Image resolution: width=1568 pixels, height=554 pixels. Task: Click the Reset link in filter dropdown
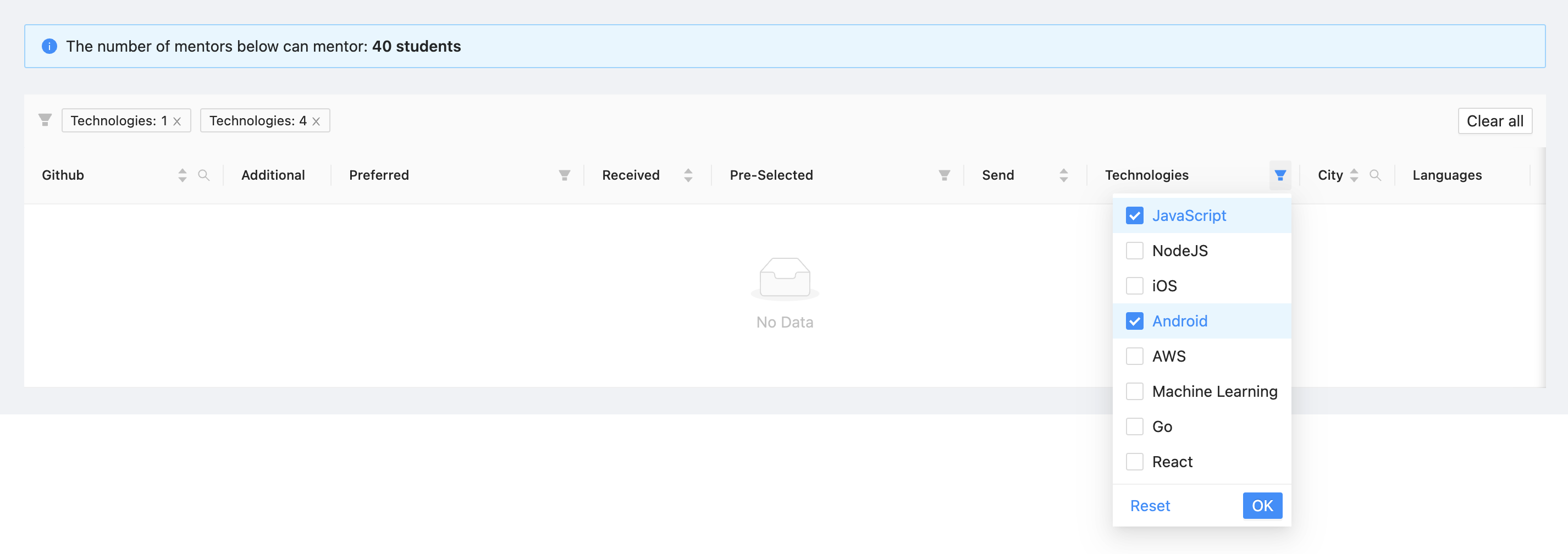tap(1150, 506)
